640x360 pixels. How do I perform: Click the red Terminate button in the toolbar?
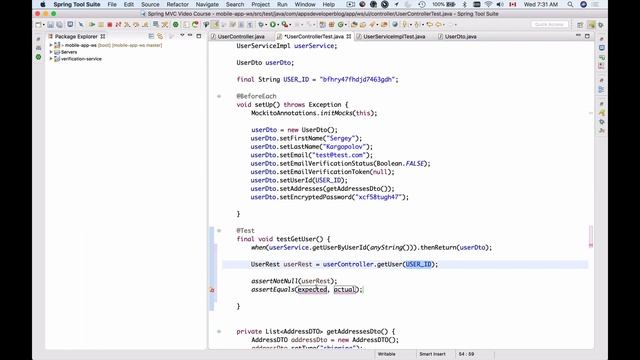[x=109, y=25]
